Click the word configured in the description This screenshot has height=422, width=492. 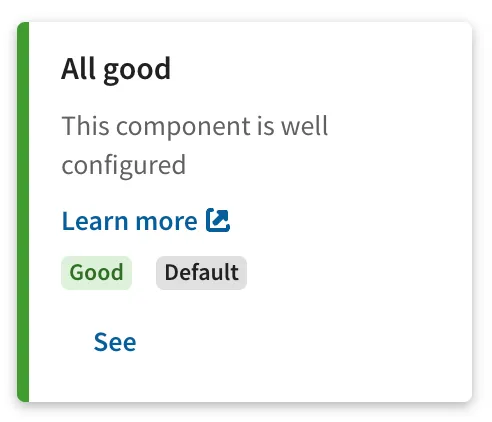coord(124,166)
